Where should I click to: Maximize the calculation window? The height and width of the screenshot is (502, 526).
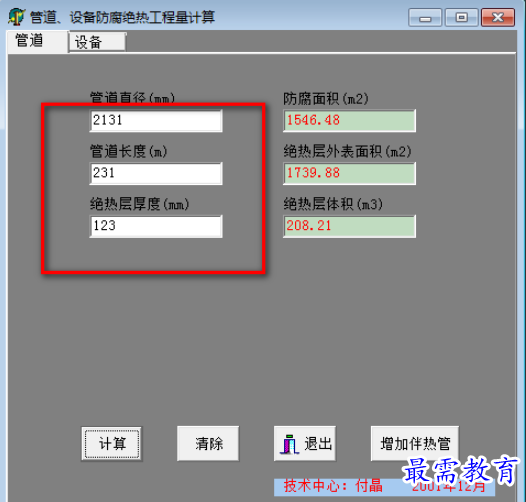point(462,17)
